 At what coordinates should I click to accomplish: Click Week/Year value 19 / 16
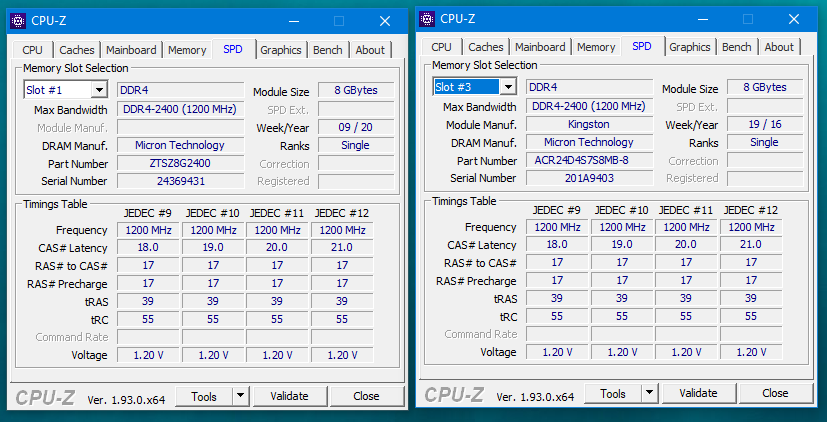click(765, 124)
